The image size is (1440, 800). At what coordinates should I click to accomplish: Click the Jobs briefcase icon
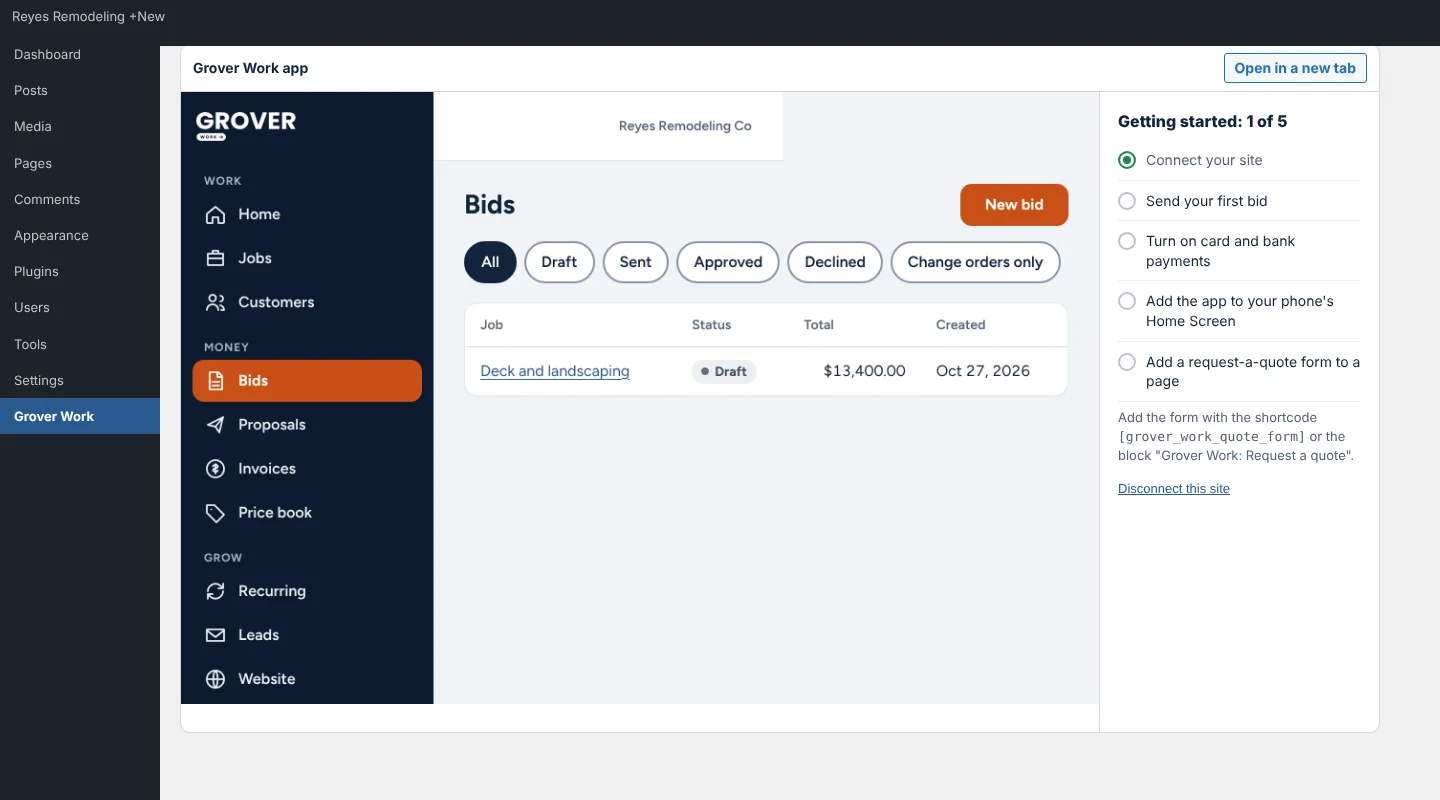215,258
